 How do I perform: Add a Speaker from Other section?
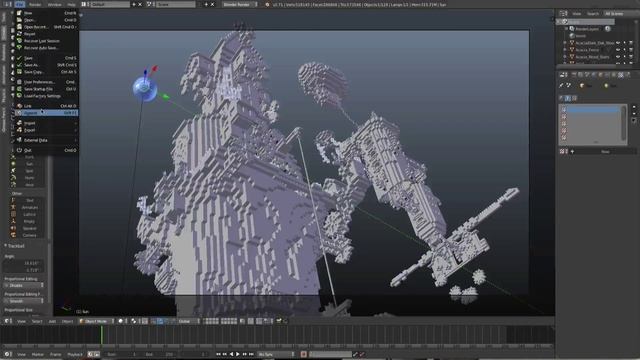coord(29,228)
